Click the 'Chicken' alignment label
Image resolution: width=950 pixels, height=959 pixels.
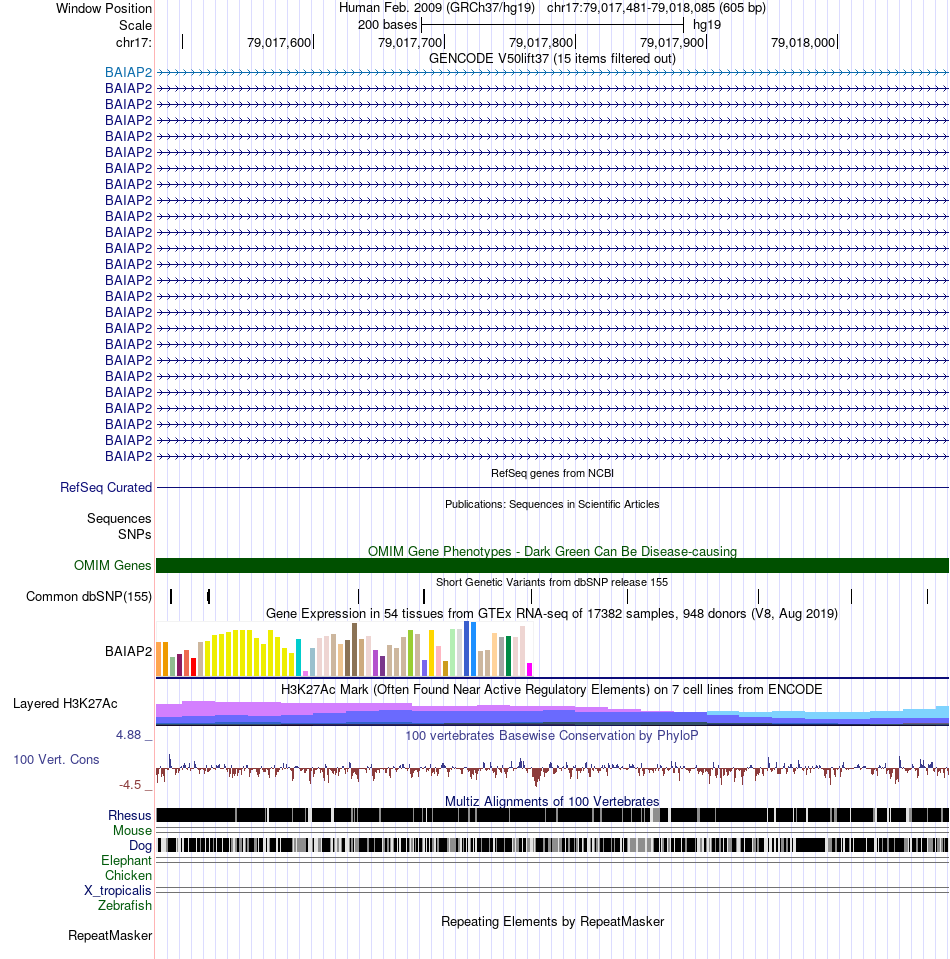[128, 876]
